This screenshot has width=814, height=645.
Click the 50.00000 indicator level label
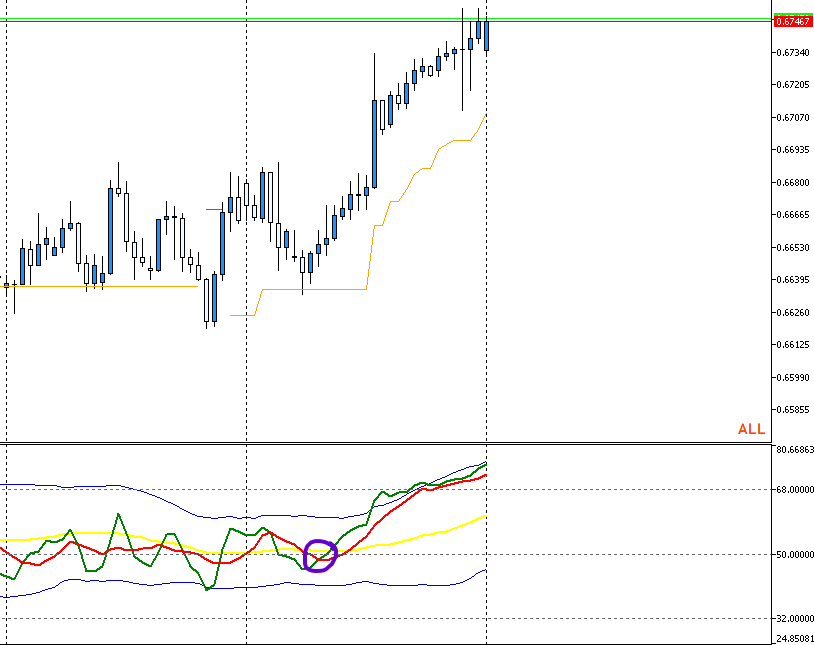coord(795,555)
